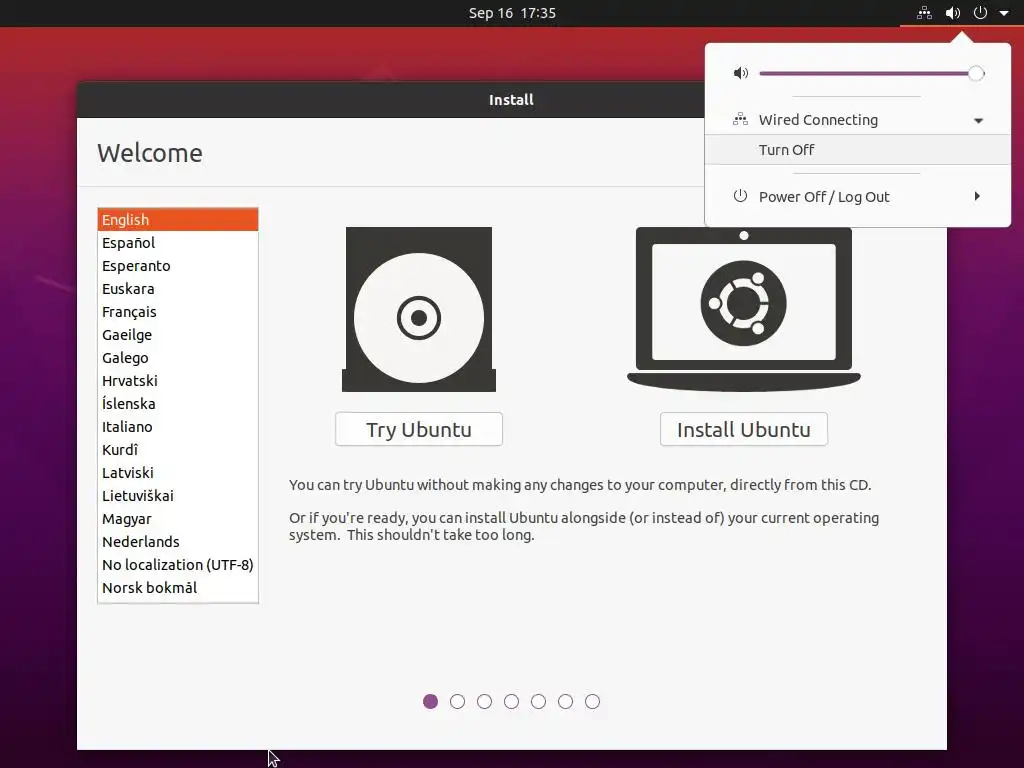Screen dimensions: 1024x768
Task: Select Hrvatski in the language list
Action: [x=178, y=381]
